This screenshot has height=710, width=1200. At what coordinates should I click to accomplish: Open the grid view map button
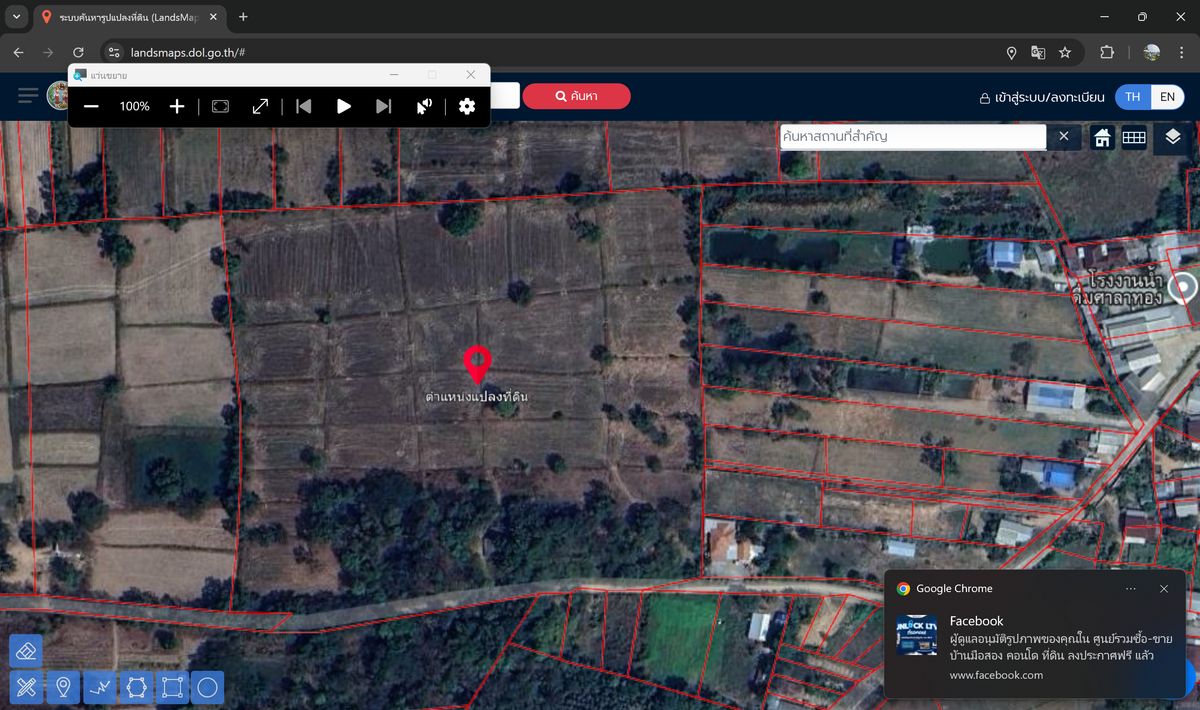click(x=1133, y=138)
